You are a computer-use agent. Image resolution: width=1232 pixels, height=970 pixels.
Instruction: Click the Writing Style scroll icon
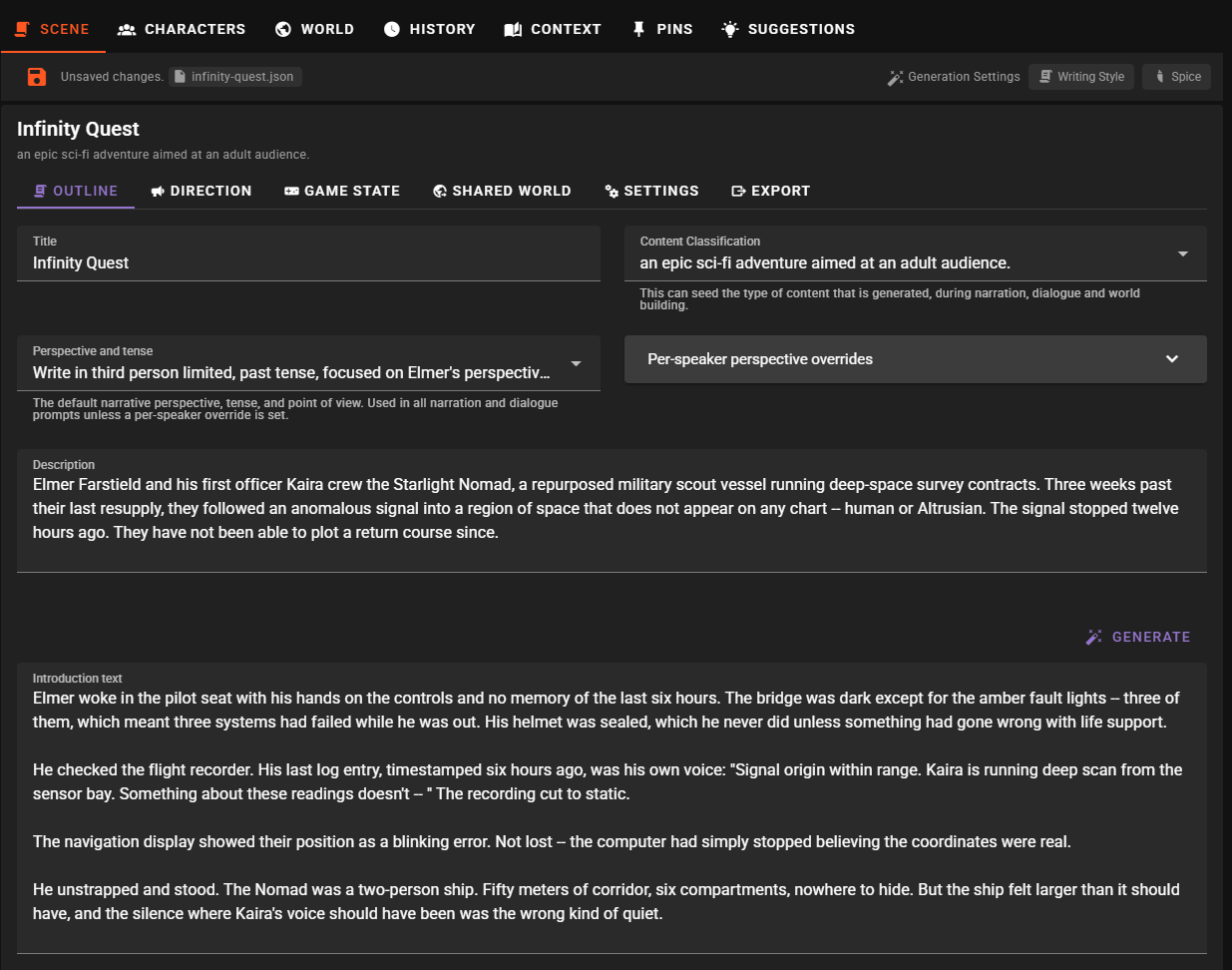(x=1045, y=76)
